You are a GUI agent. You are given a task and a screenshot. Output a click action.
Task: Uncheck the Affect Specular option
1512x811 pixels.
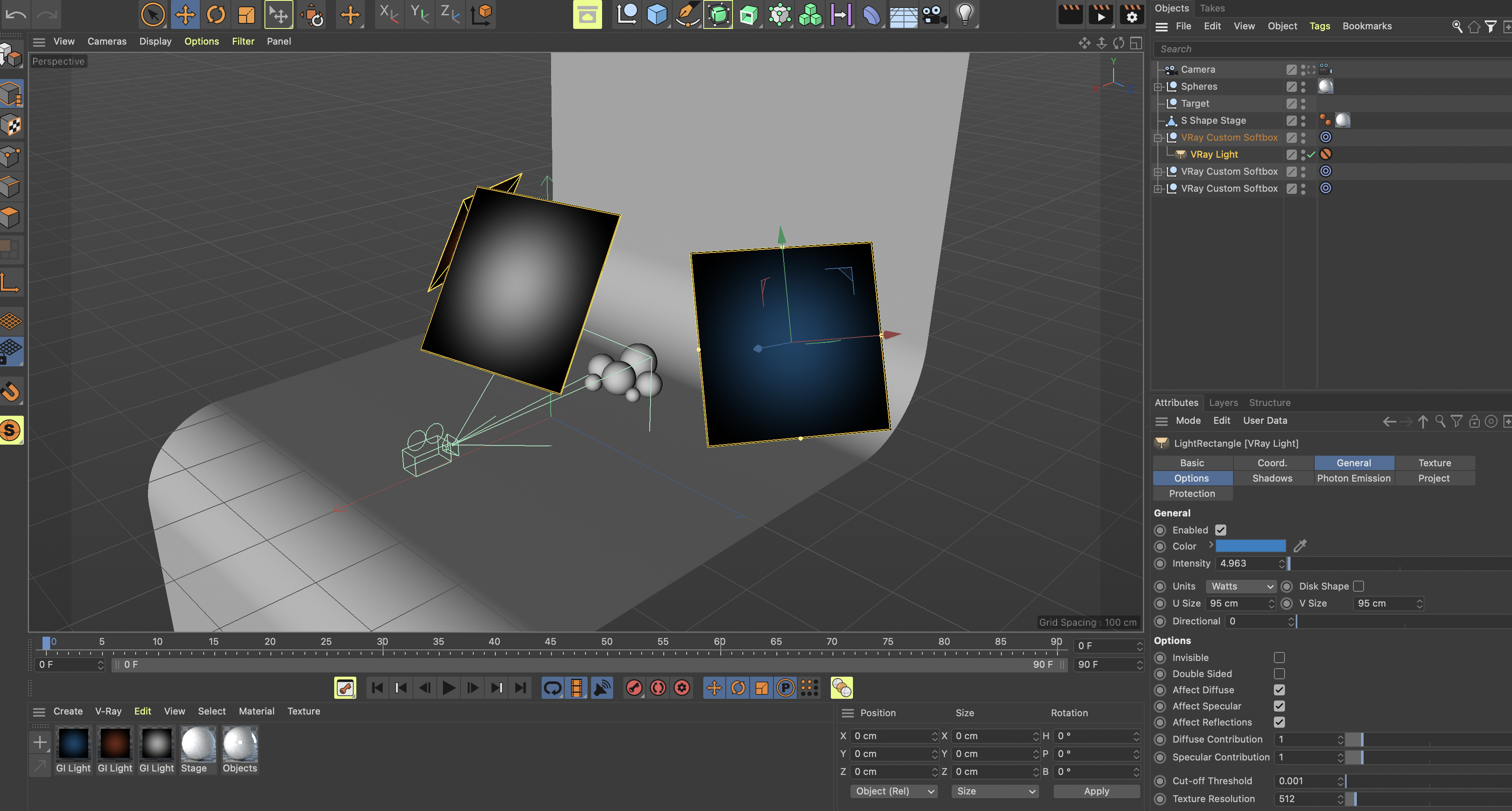click(1279, 706)
